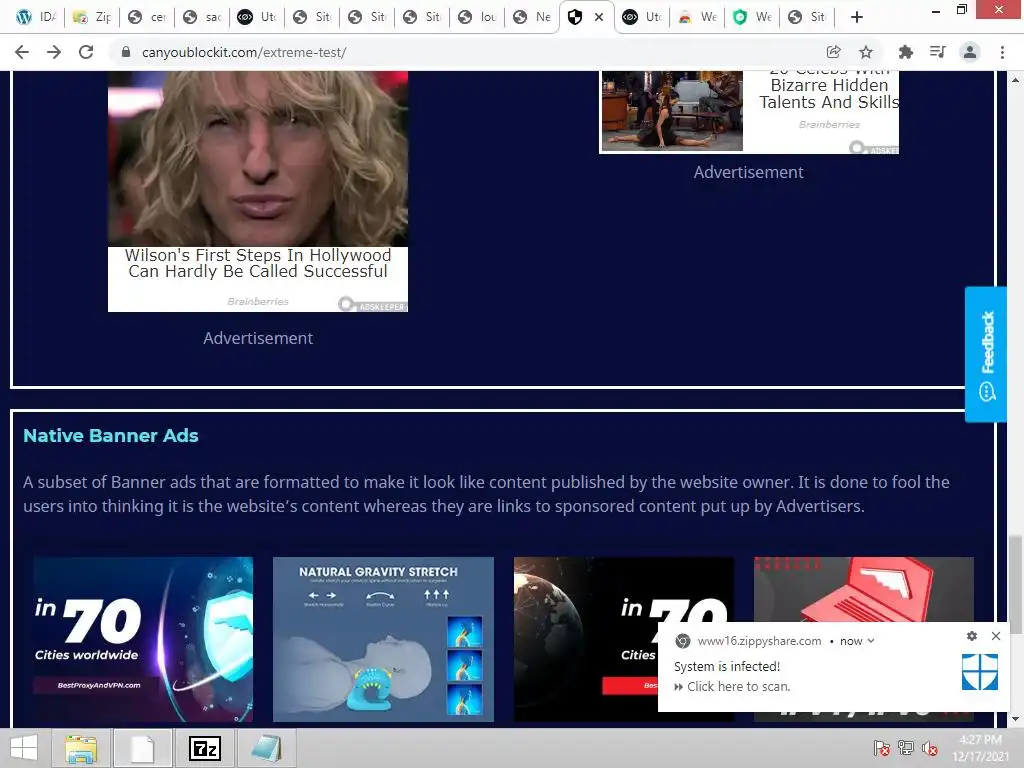This screenshot has height=768, width=1024.
Task: Open a new browser tab
Action: (857, 17)
